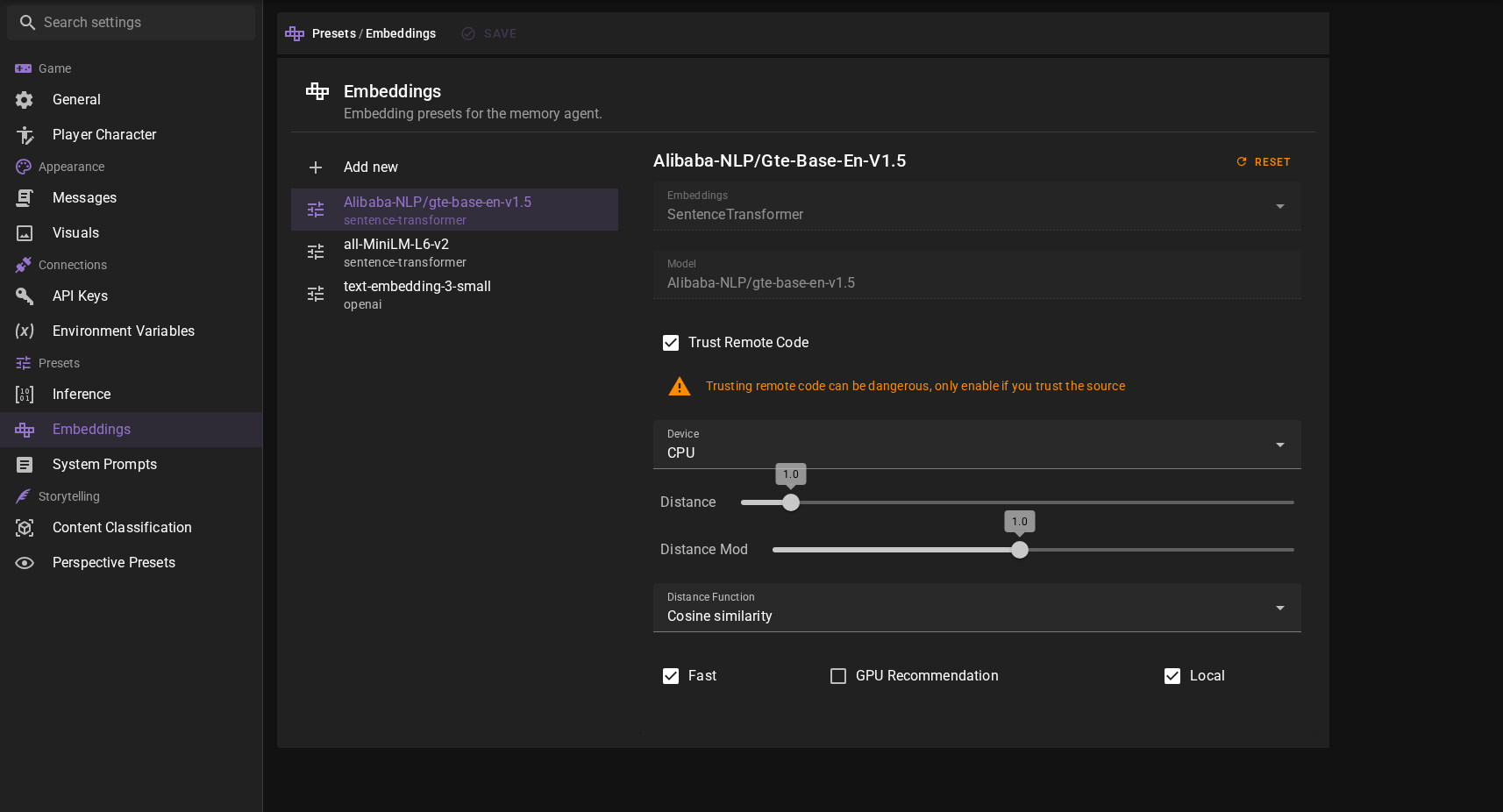Click Add new preset
The width and height of the screenshot is (1503, 812).
tap(454, 167)
